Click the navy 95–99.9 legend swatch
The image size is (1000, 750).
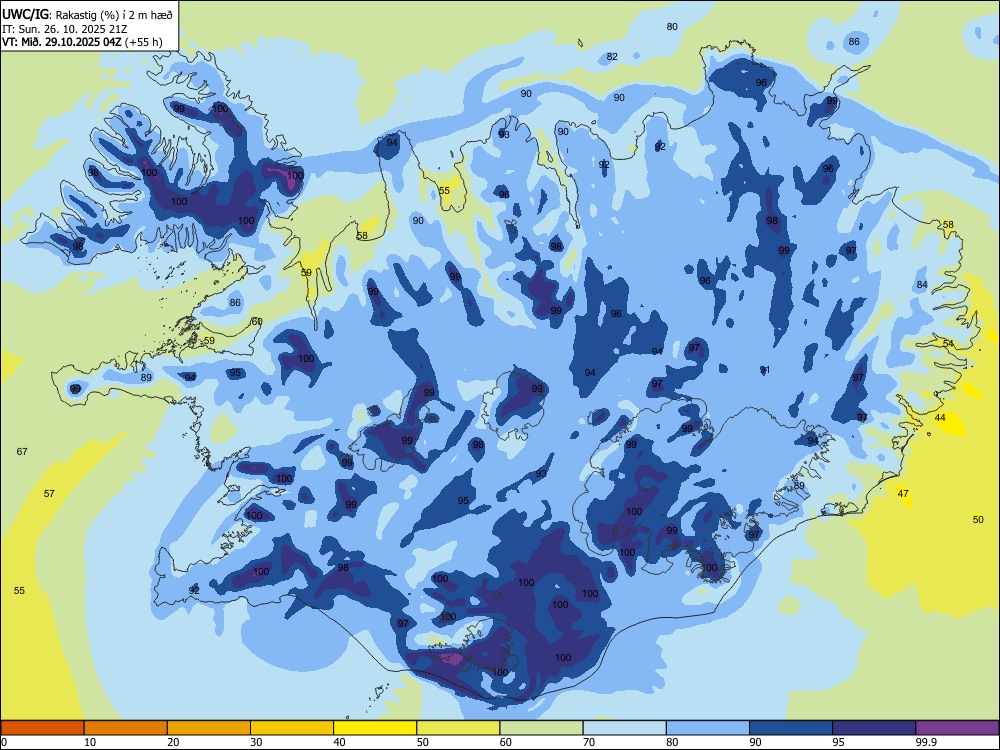pos(874,728)
